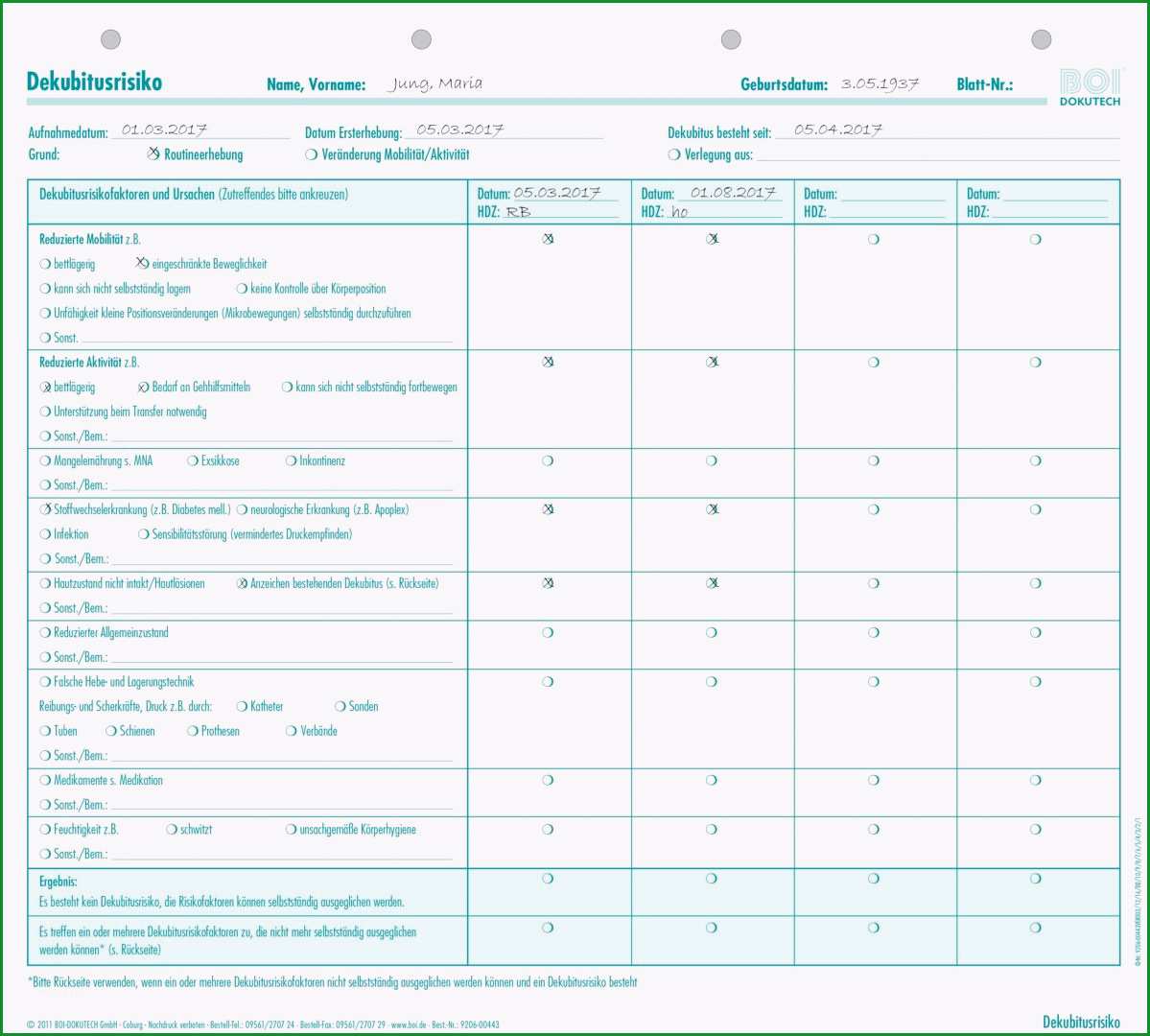Check Unfähigkeit kleine Positionsveränderungen option

[x=45, y=314]
